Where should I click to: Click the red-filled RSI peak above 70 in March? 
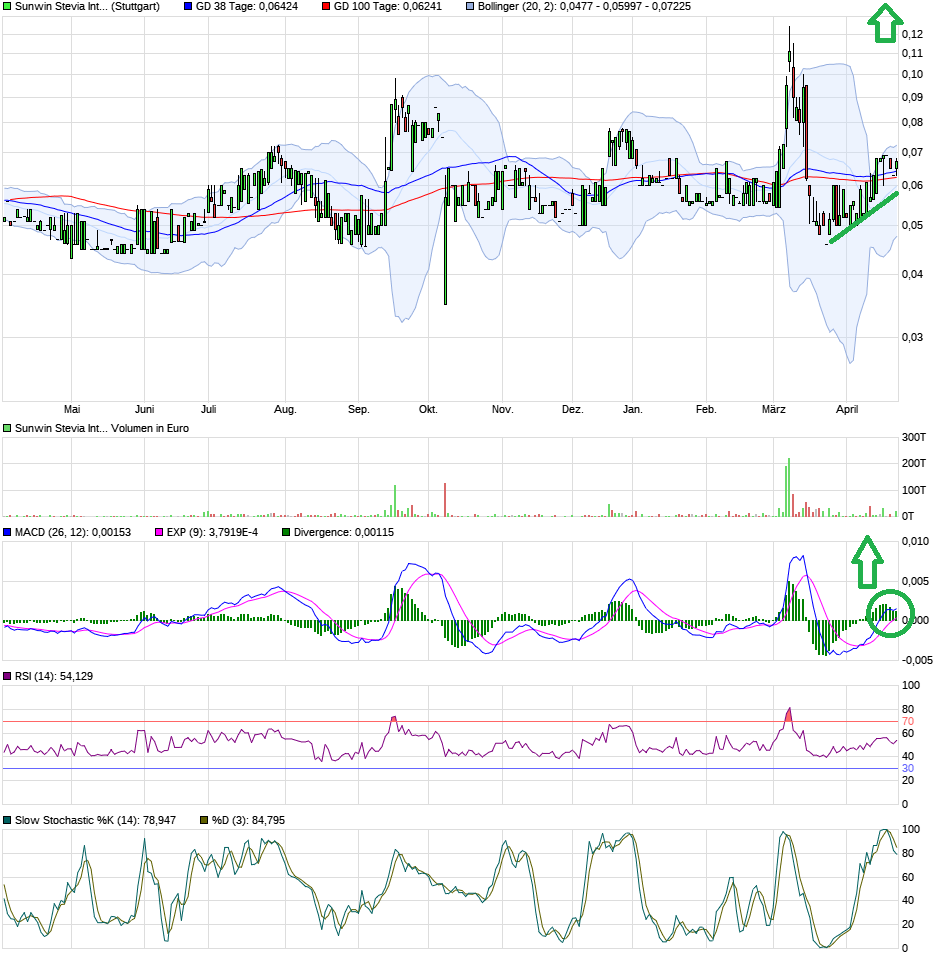[x=789, y=715]
